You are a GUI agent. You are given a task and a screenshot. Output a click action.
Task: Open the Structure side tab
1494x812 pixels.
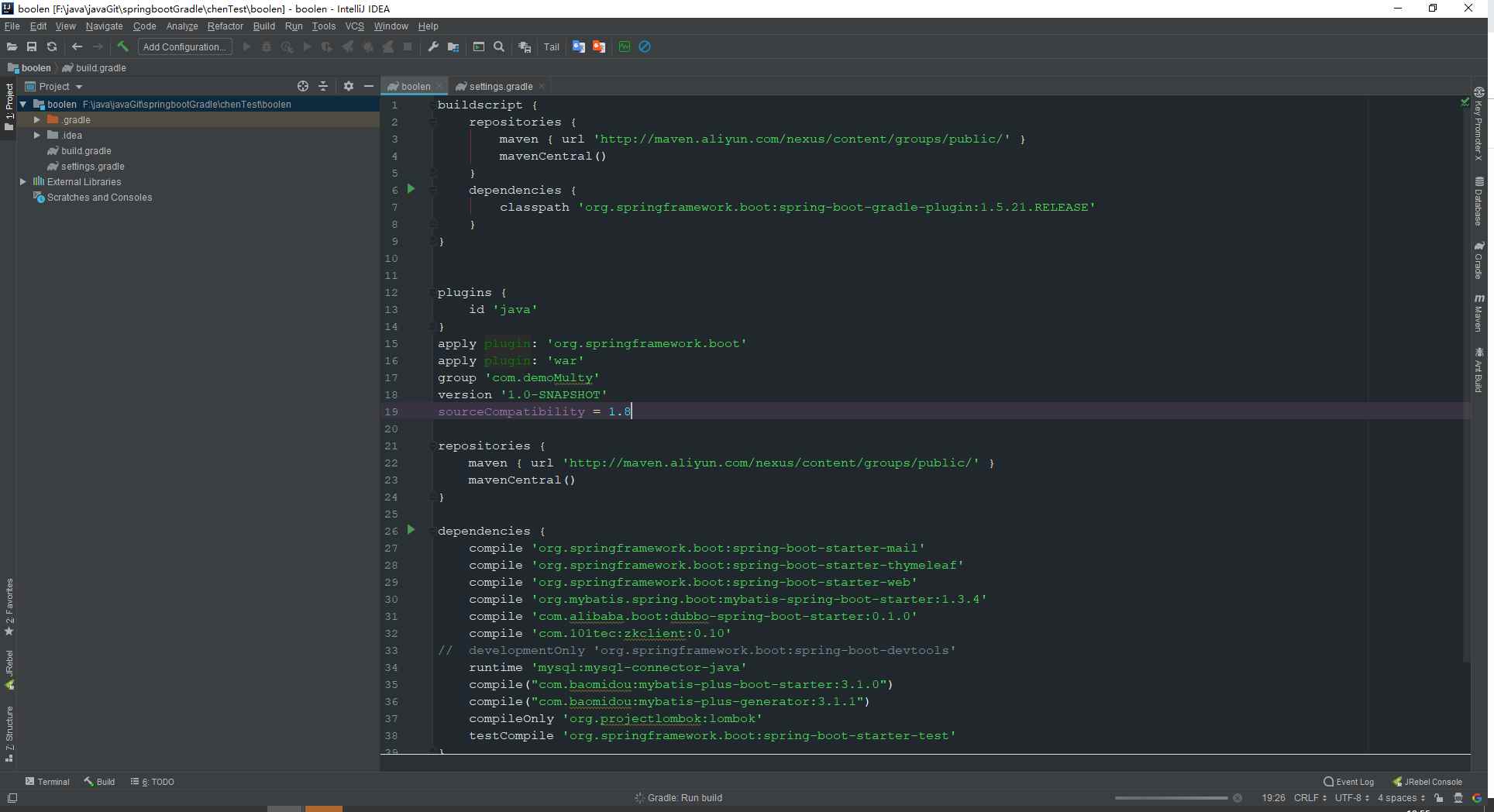[9, 733]
